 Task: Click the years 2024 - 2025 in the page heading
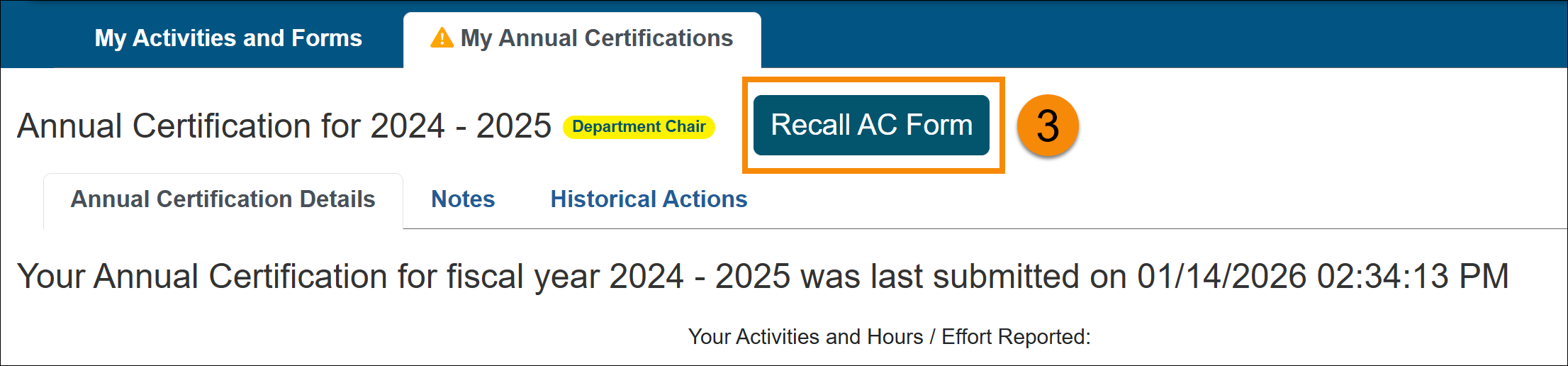point(461,126)
